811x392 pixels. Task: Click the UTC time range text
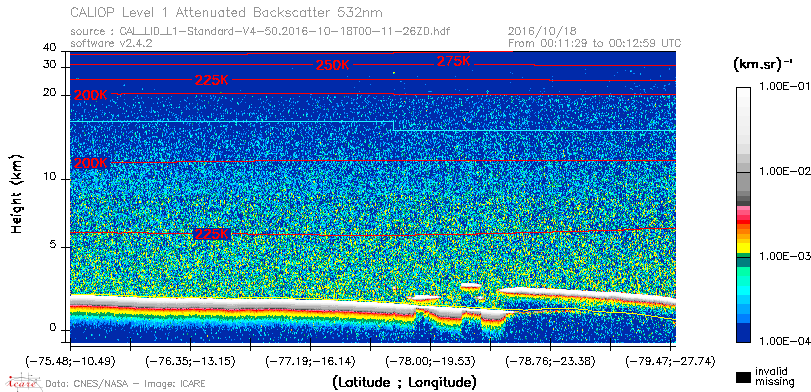pyautogui.click(x=595, y=43)
